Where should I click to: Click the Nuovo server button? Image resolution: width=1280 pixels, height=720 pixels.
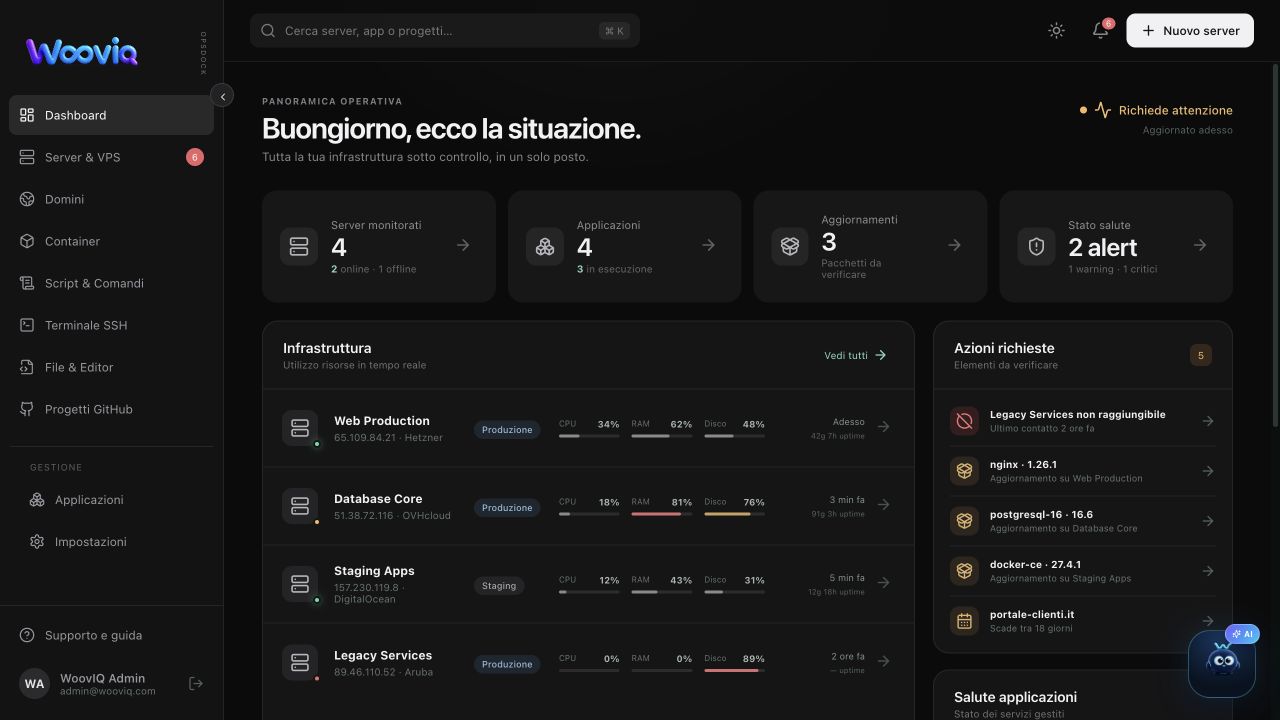tap(1190, 31)
